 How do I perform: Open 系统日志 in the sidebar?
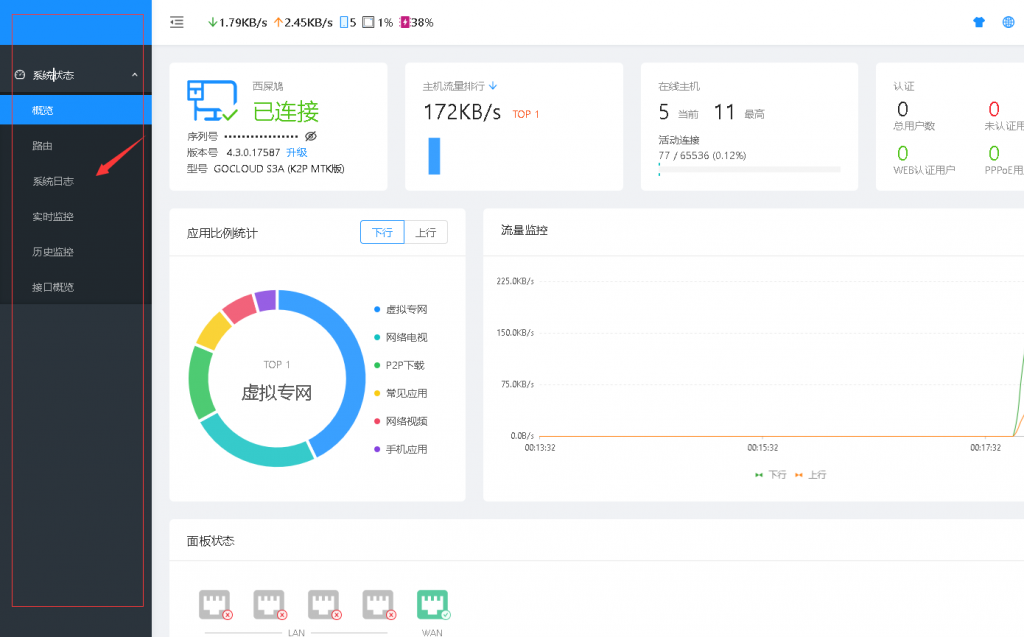[53, 181]
